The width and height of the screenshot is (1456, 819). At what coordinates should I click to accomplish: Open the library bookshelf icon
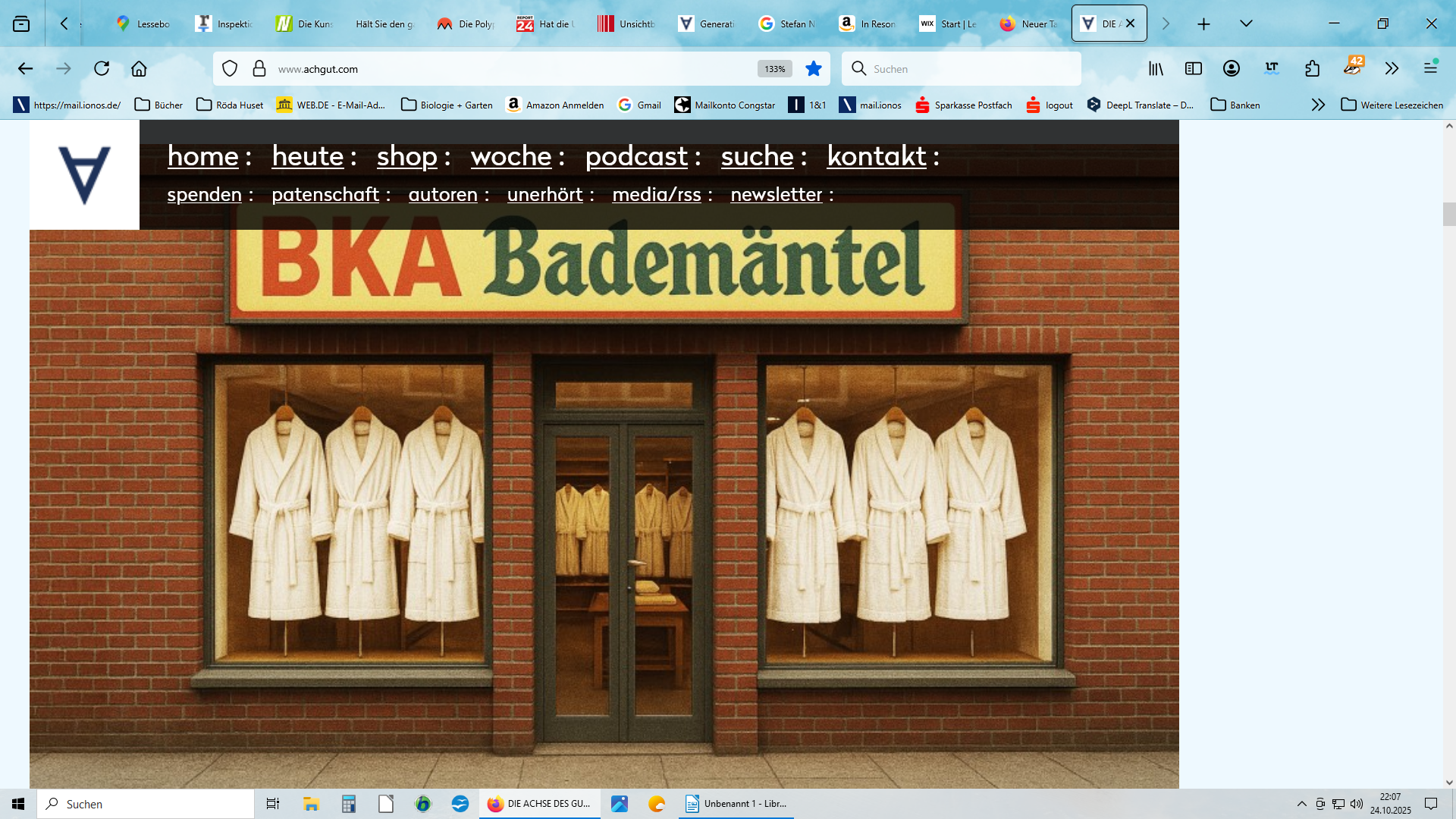pos(1156,69)
